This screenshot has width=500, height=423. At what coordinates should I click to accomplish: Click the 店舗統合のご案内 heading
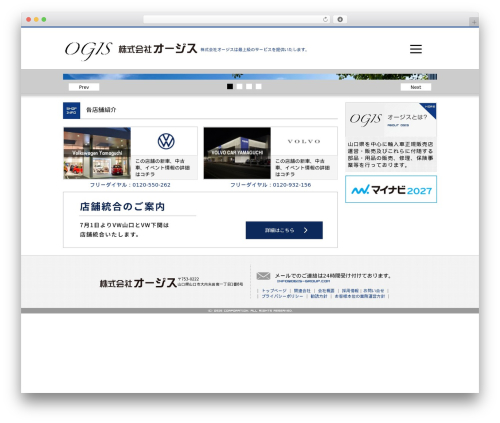coord(122,207)
